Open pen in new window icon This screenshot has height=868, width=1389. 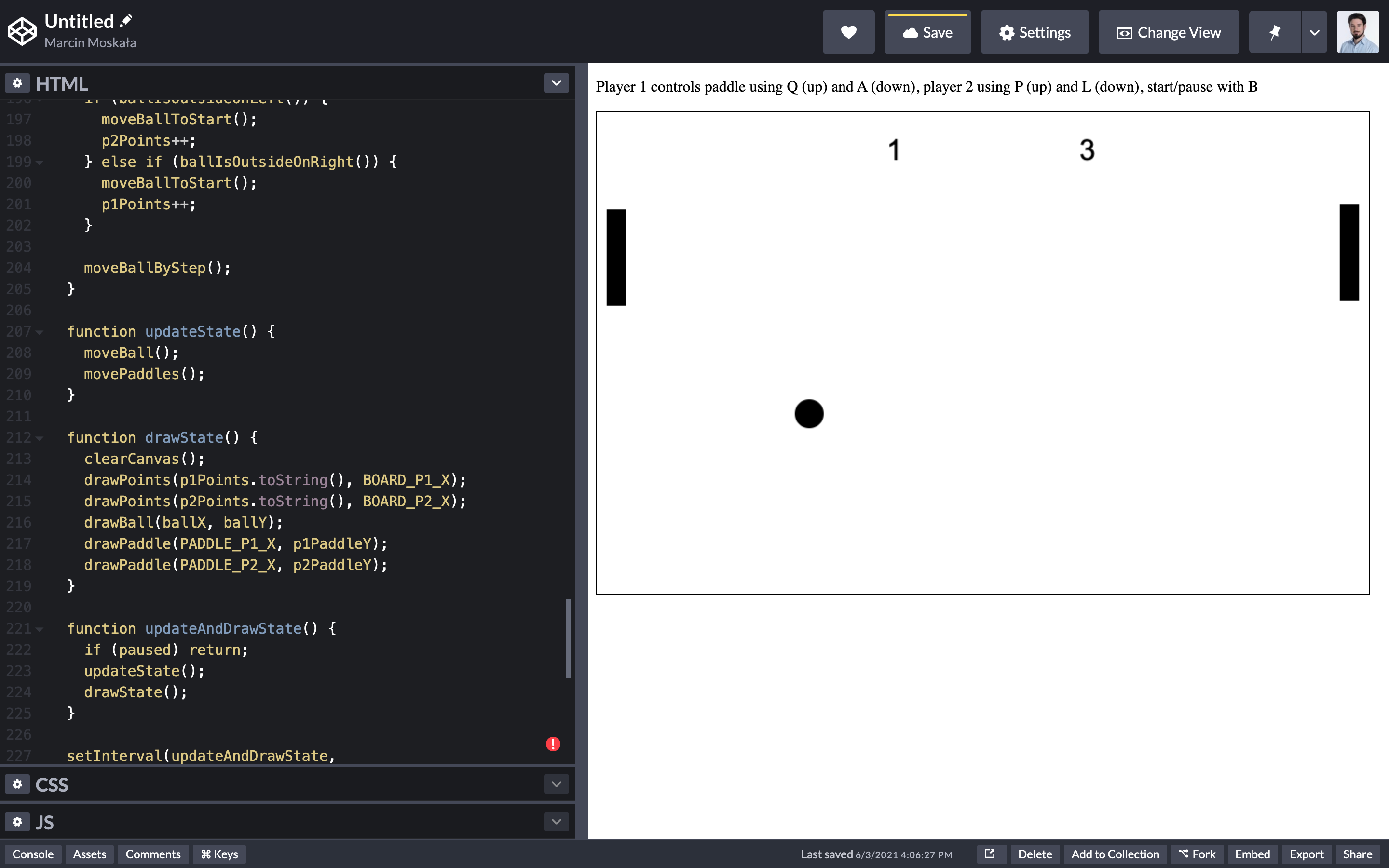click(990, 854)
